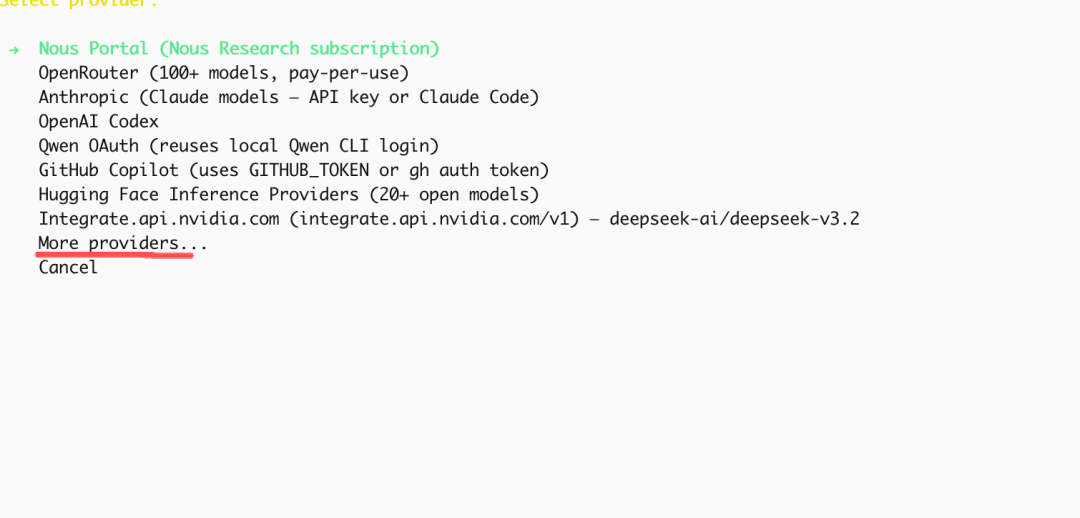Viewport: 1080px width, 518px height.
Task: Choose the Integrate.api.nvidia.com provider
Action: (158, 218)
